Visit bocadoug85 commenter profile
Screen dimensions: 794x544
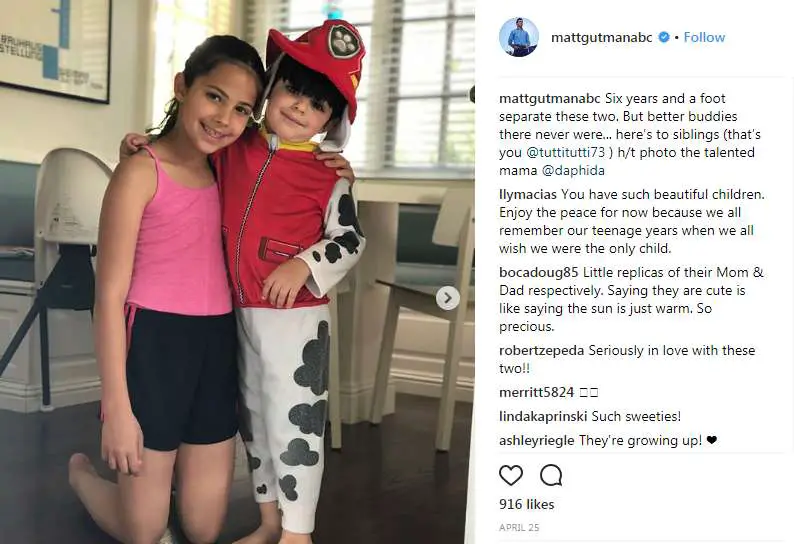[538, 273]
